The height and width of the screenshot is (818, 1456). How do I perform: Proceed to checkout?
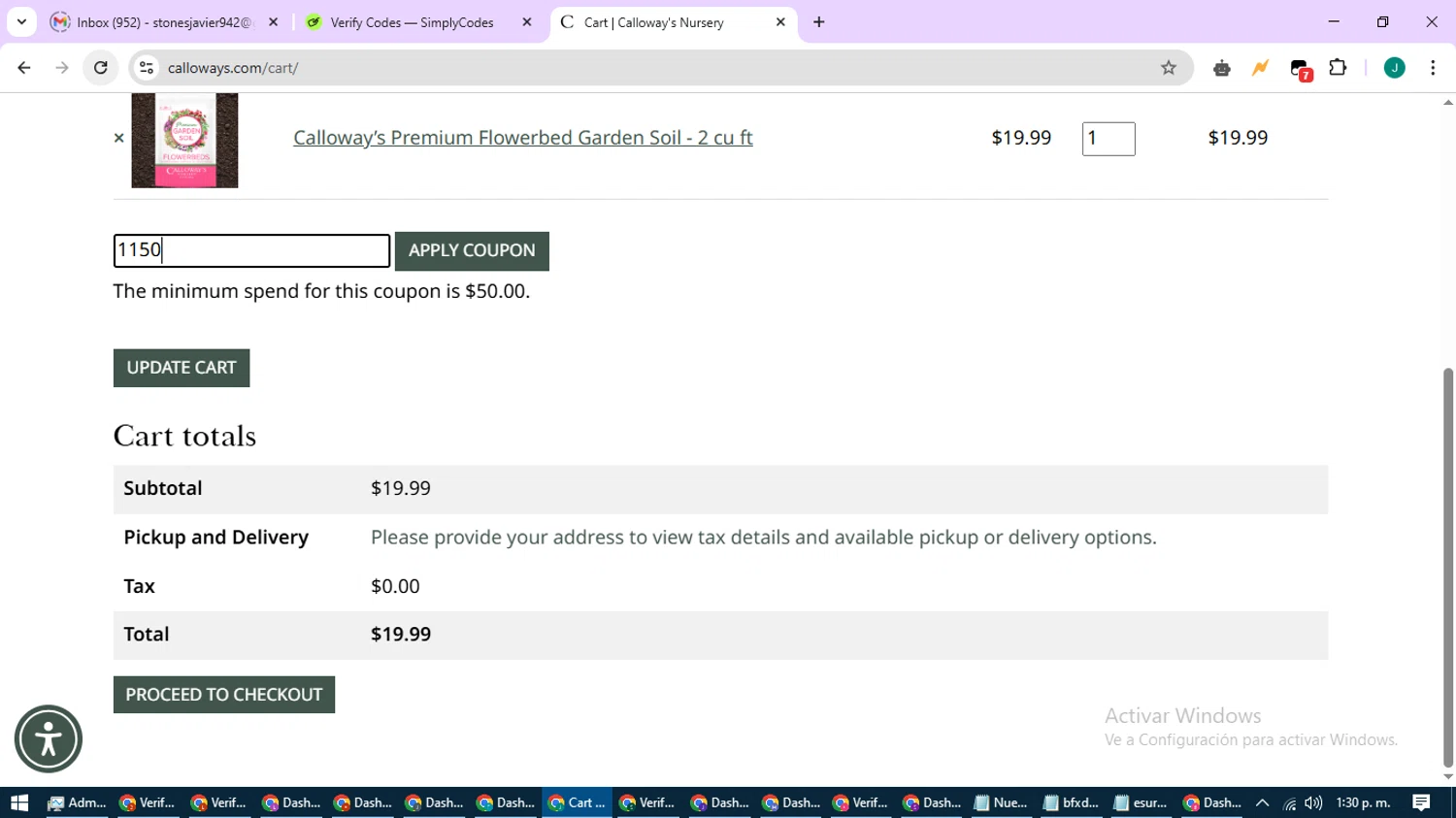[224, 695]
